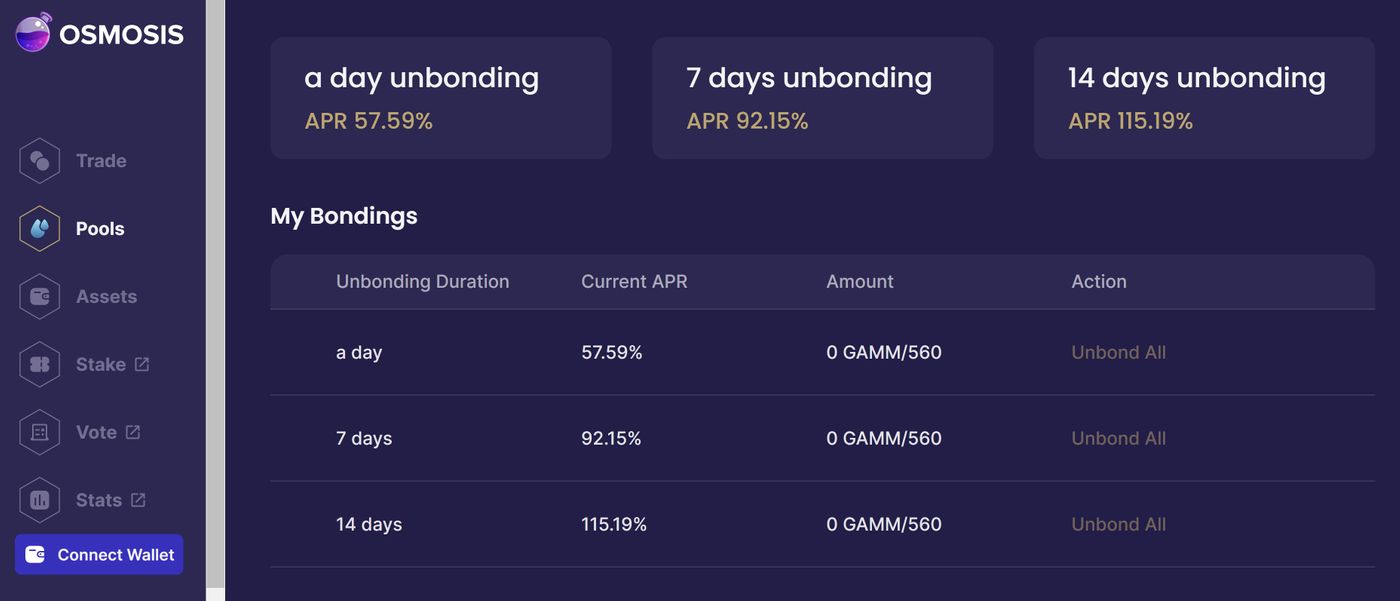
Task: Select the Trade hexagon icon
Action: pos(40,161)
